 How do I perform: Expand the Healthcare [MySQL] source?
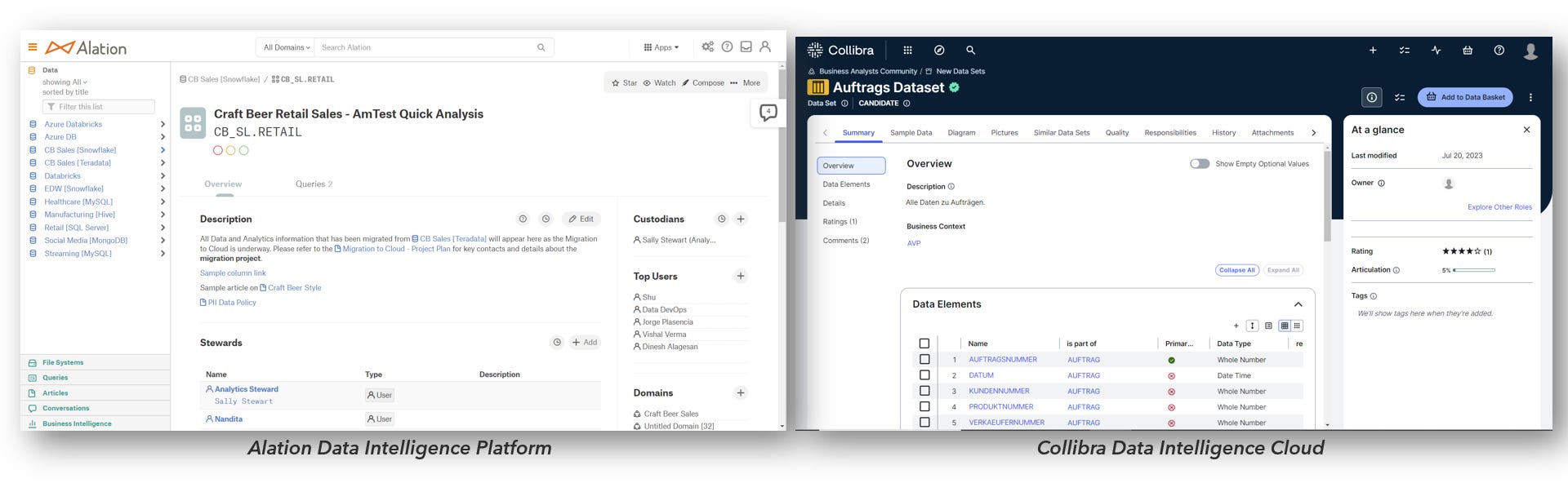click(x=163, y=202)
